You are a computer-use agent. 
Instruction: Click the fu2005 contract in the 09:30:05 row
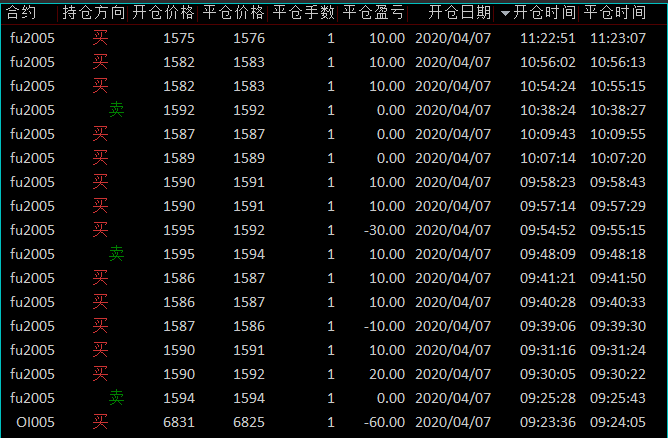pyautogui.click(x=32, y=374)
